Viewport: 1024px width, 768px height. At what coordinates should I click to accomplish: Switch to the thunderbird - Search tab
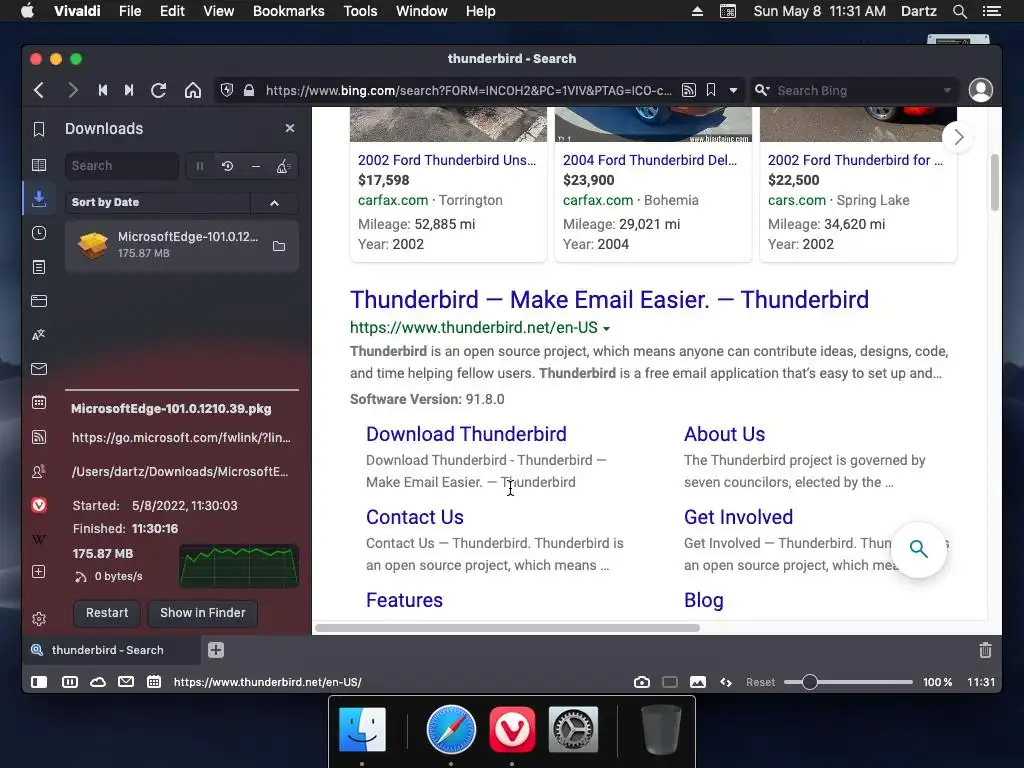[x=111, y=650]
